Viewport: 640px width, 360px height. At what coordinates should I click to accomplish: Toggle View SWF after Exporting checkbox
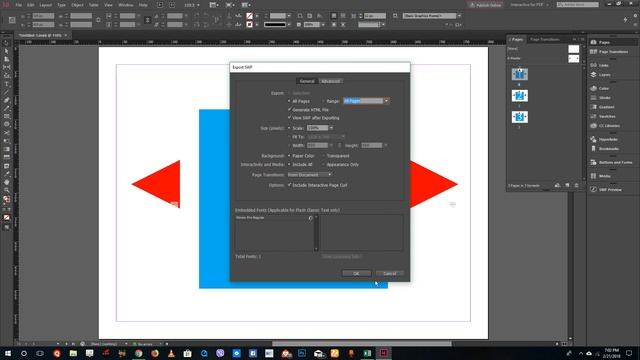pos(289,118)
